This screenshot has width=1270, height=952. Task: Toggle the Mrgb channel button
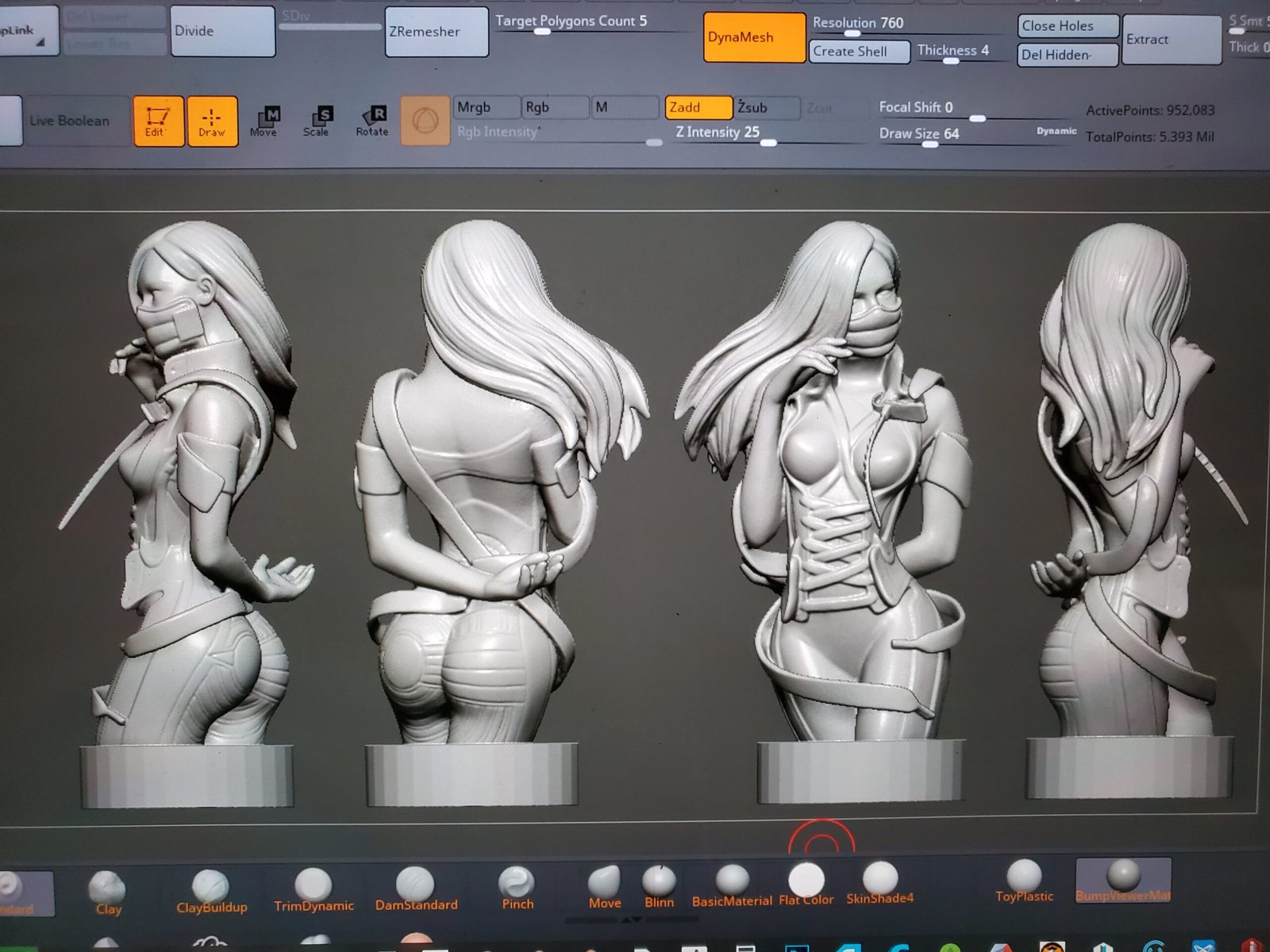(486, 107)
